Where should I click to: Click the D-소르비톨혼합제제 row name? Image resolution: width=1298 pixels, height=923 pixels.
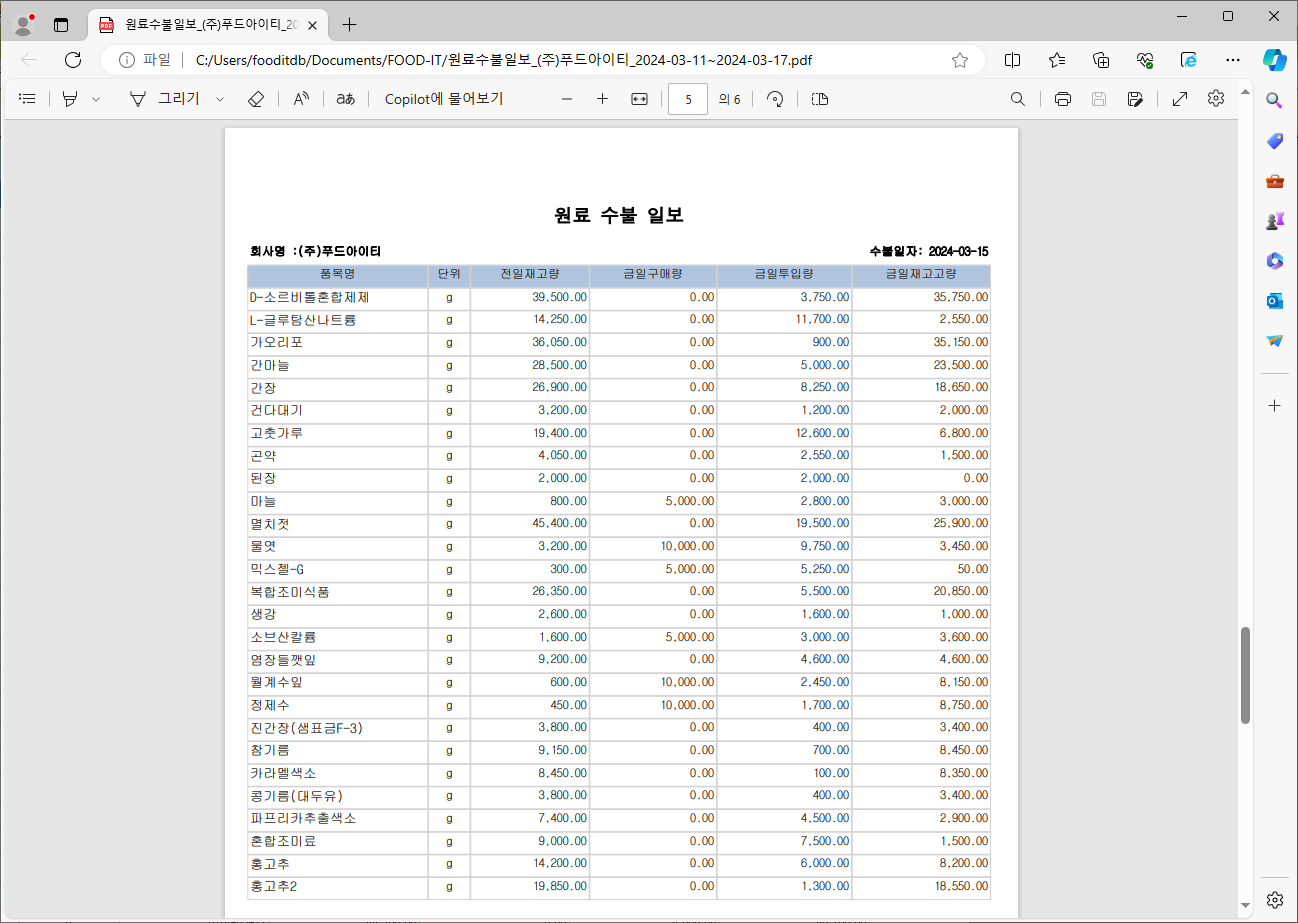[x=309, y=297]
